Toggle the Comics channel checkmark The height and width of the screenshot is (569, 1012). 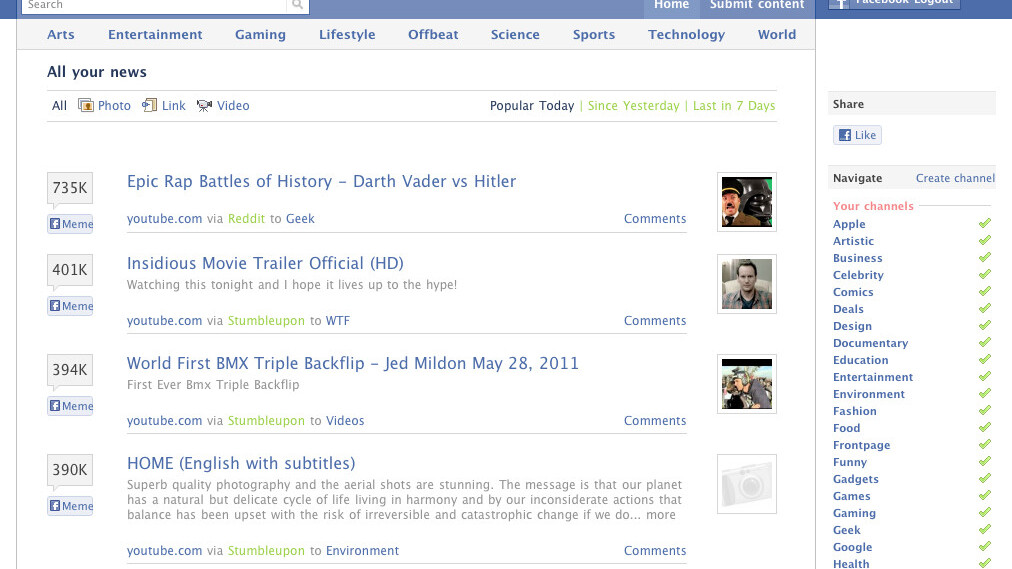tap(984, 292)
